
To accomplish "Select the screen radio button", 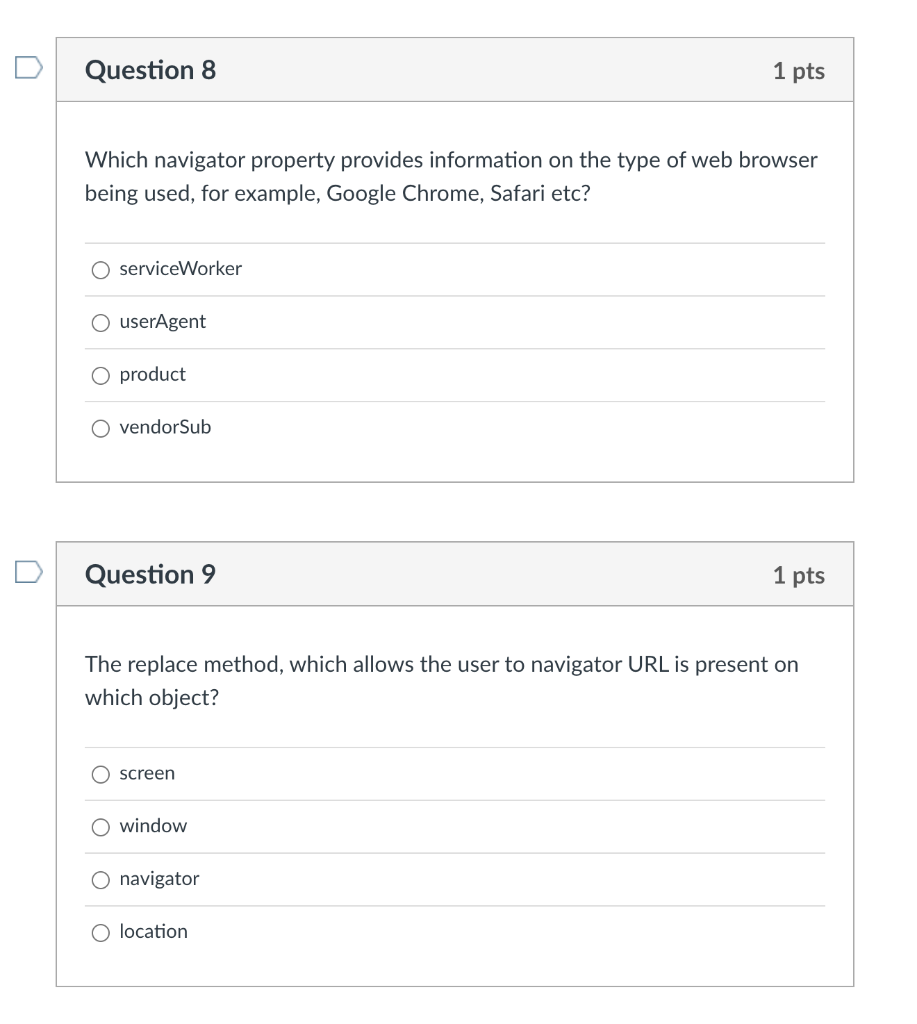I will coord(101,773).
